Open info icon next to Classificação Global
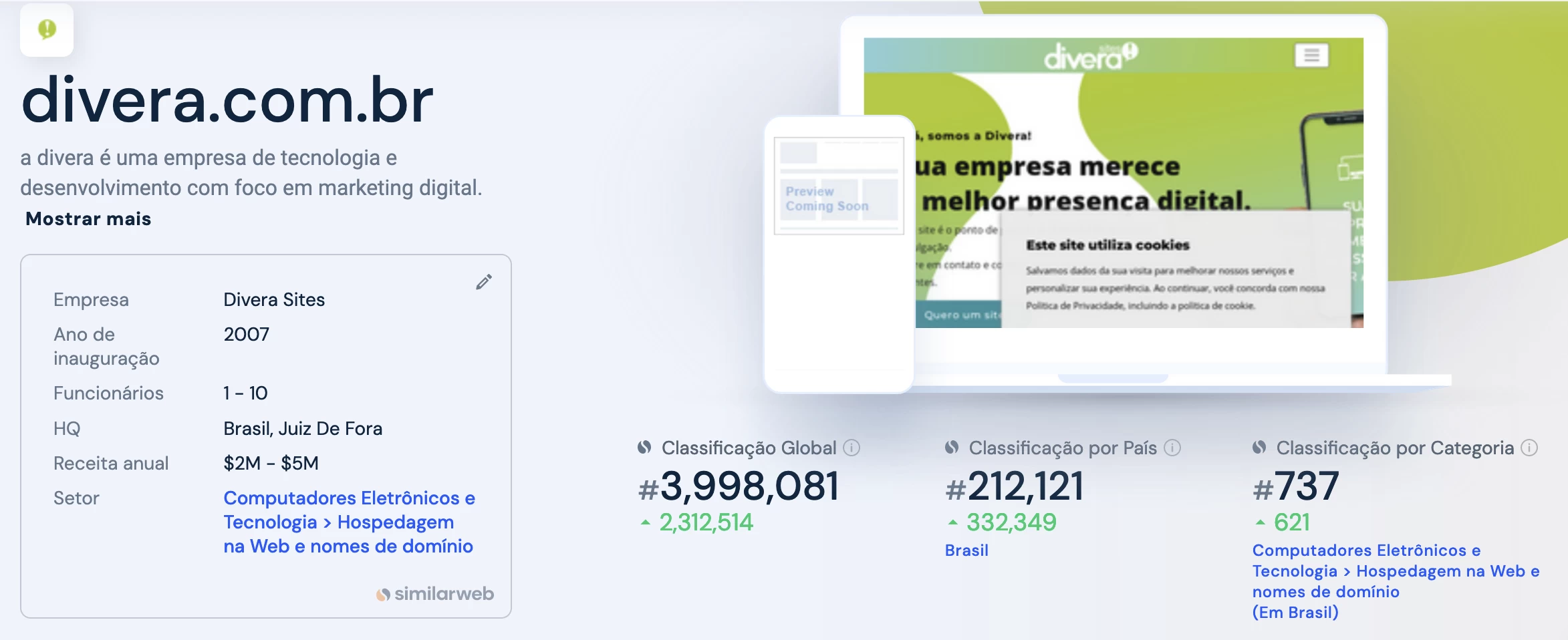The width and height of the screenshot is (1568, 640). click(852, 448)
